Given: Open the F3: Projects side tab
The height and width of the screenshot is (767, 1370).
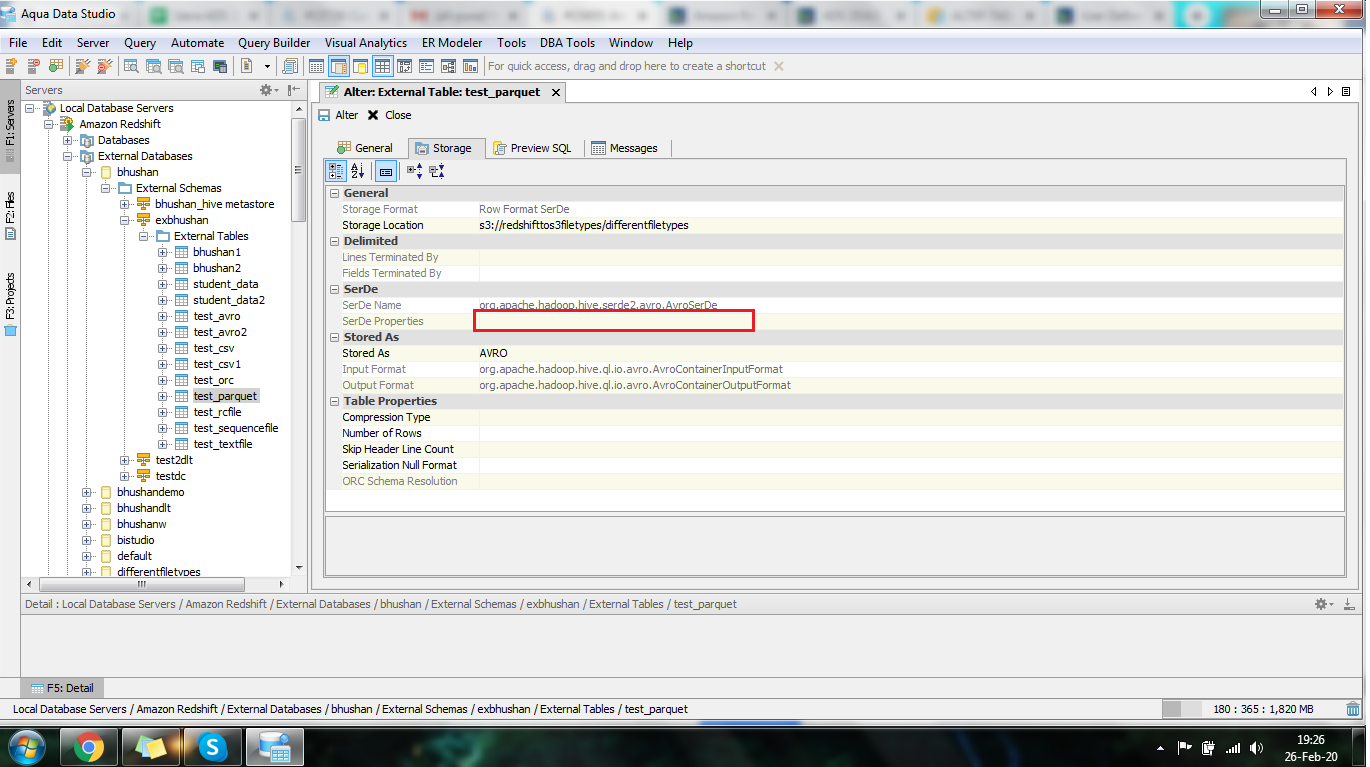Looking at the screenshot, I should coord(10,303).
